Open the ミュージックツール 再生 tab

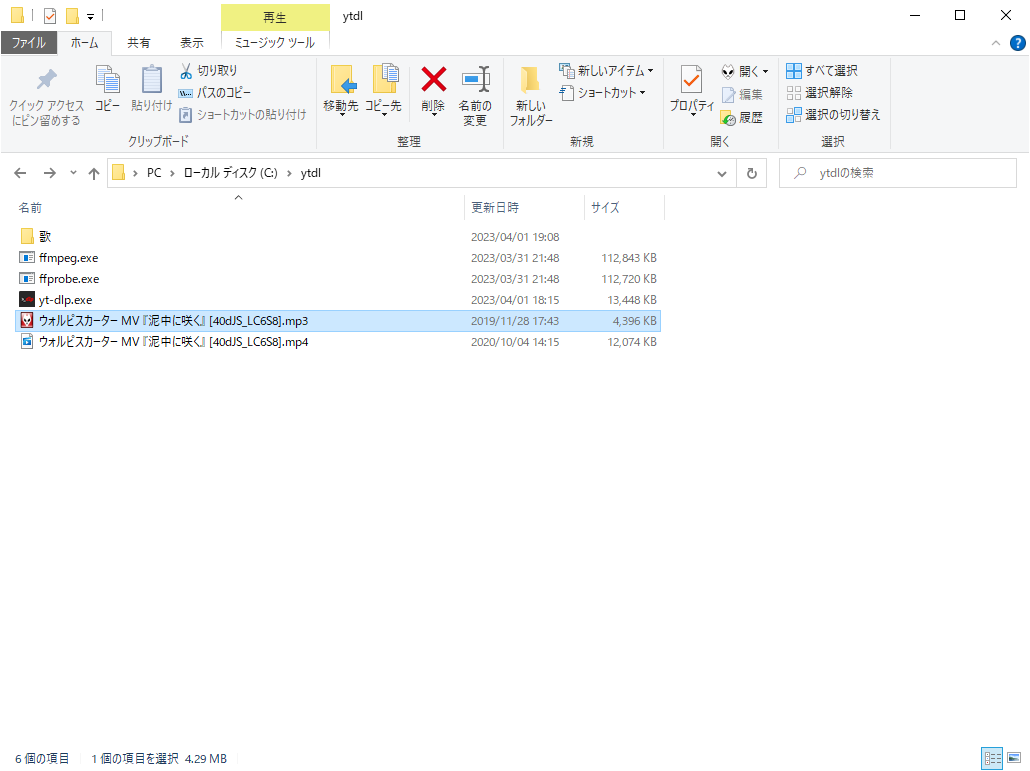(x=275, y=16)
